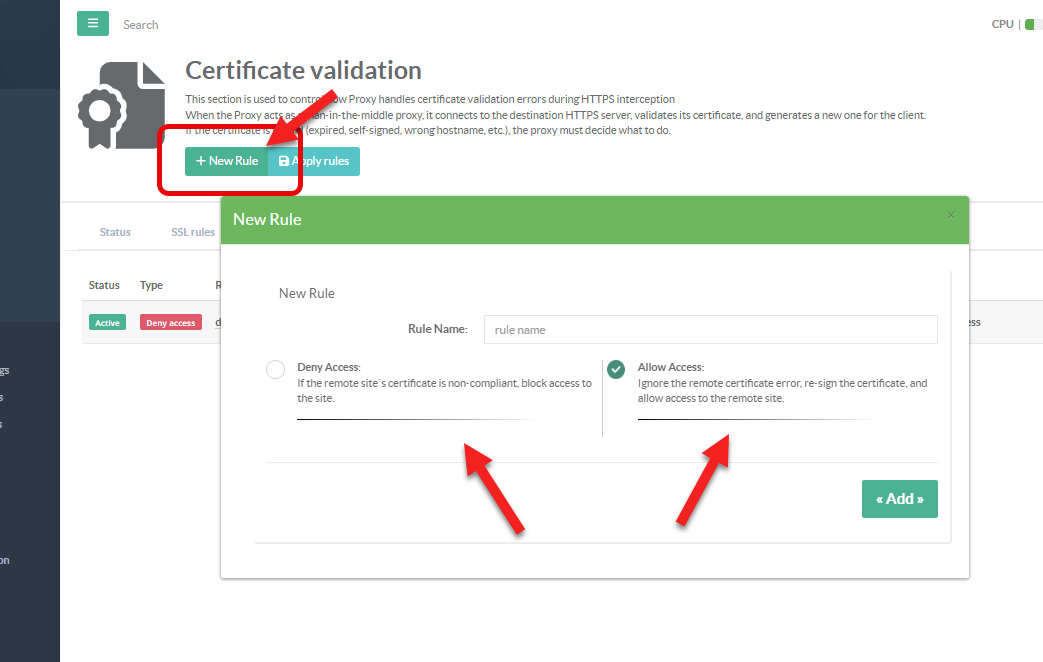Click the CPU usage gauge bar
1043x662 pixels.
click(x=1033, y=24)
